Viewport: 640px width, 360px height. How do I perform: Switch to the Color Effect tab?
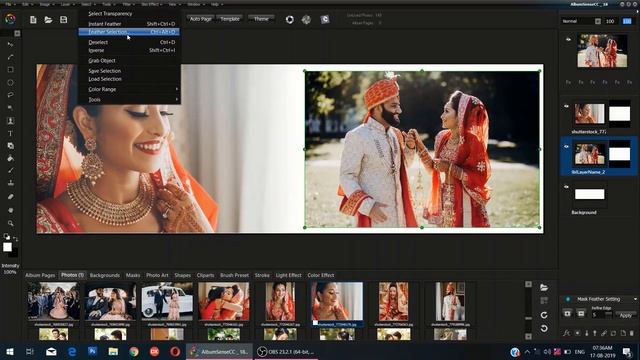[321, 276]
